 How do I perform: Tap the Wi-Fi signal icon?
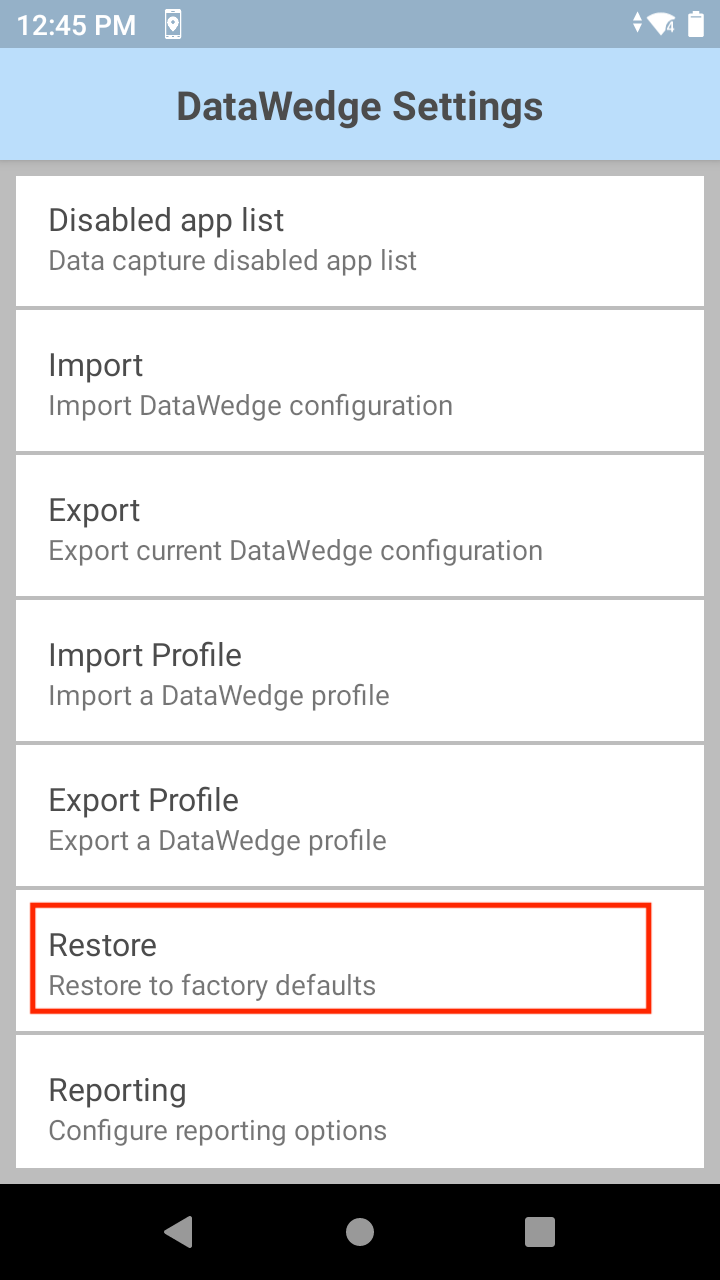pos(660,25)
